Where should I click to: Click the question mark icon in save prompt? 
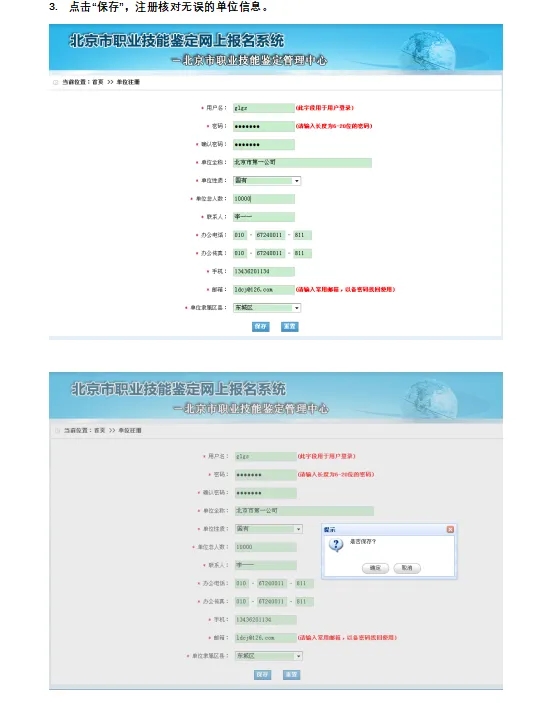336,545
